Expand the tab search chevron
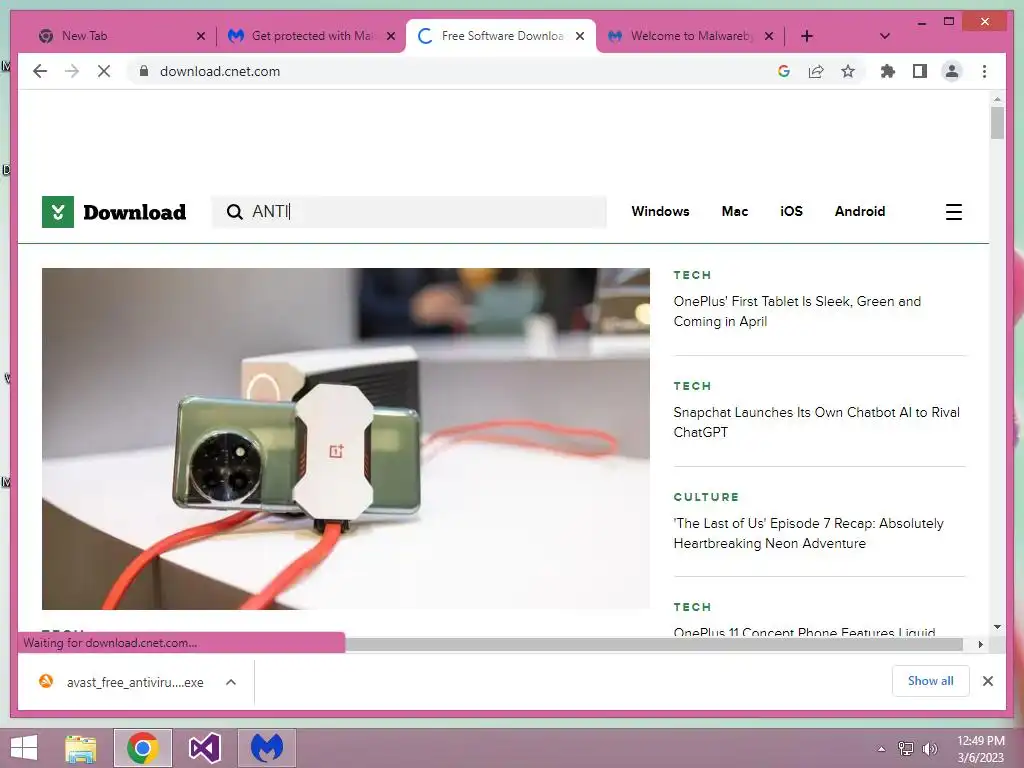The height and width of the screenshot is (768, 1024). [x=884, y=36]
